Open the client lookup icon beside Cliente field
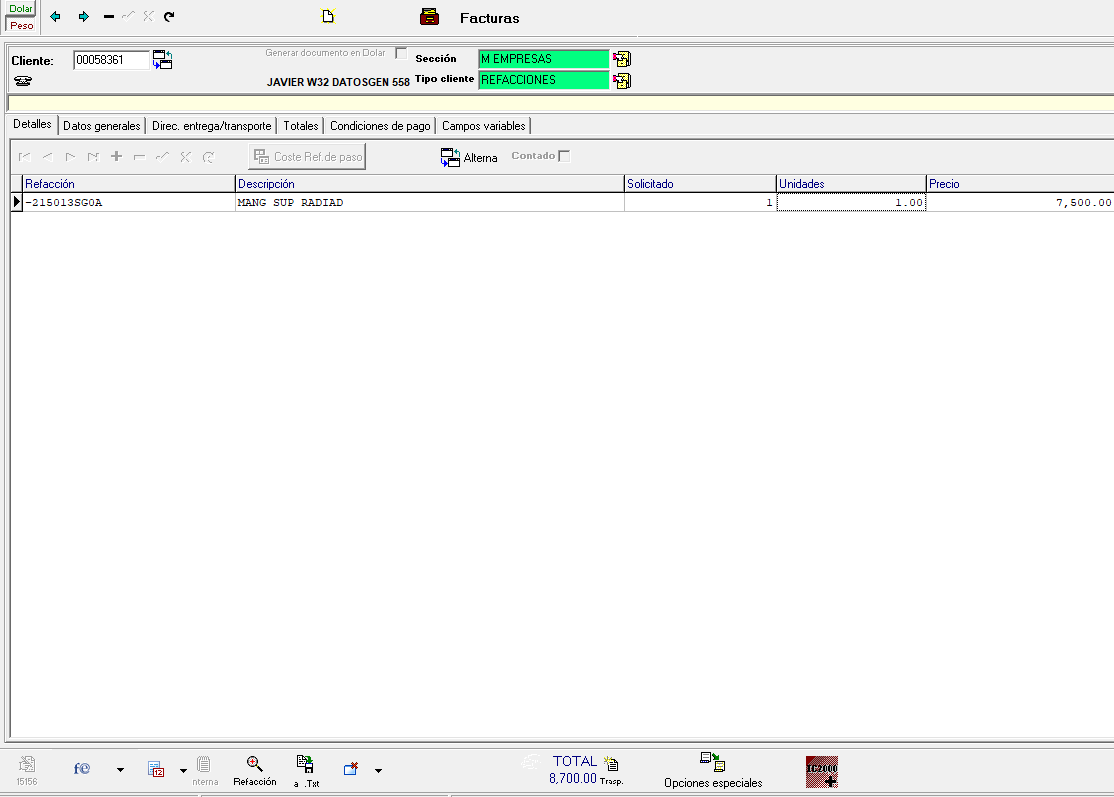Image resolution: width=1114 pixels, height=797 pixels. [162, 60]
